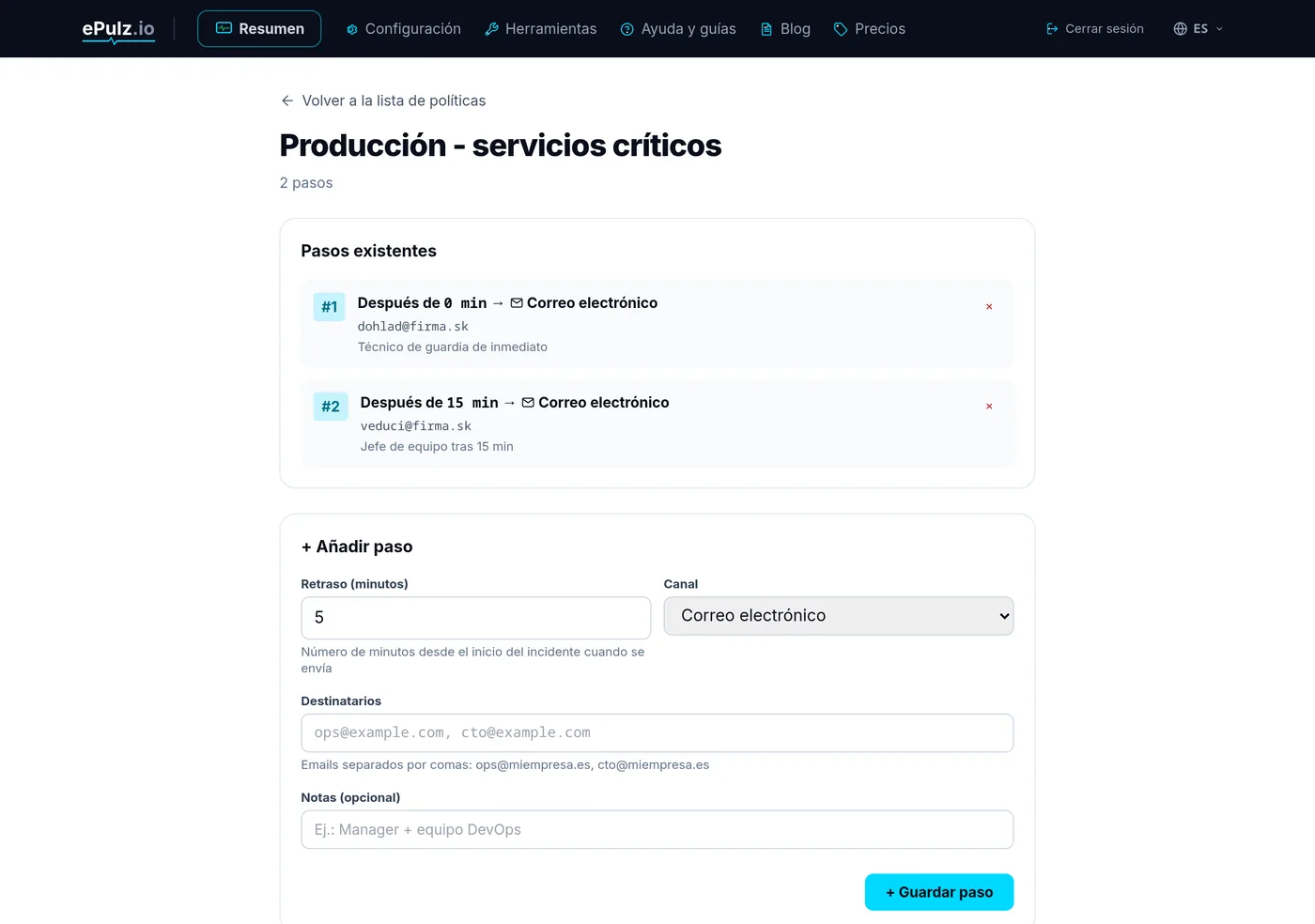
Task: Click the 'Pasos existentes' heading
Action: pos(369,251)
